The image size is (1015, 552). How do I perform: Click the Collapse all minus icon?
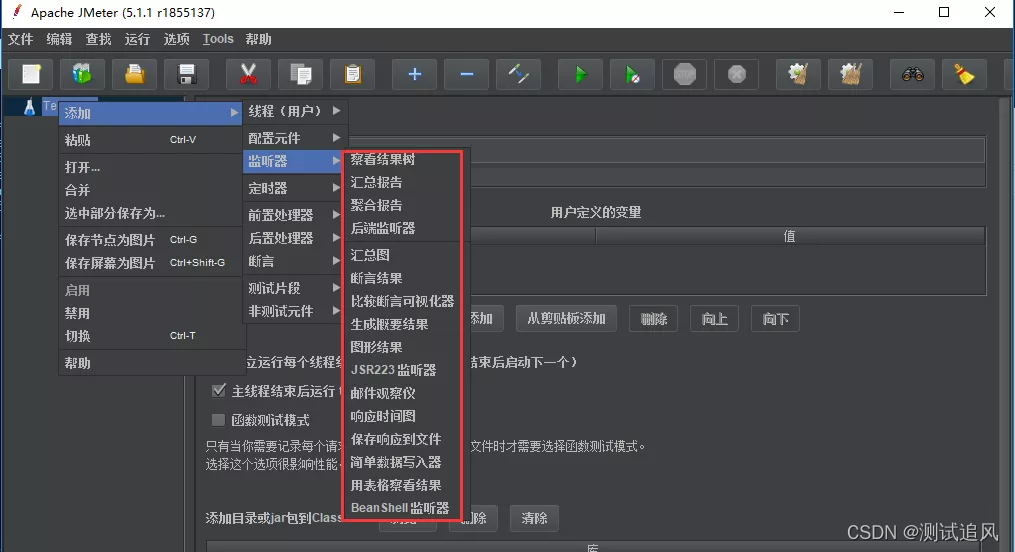pos(466,74)
